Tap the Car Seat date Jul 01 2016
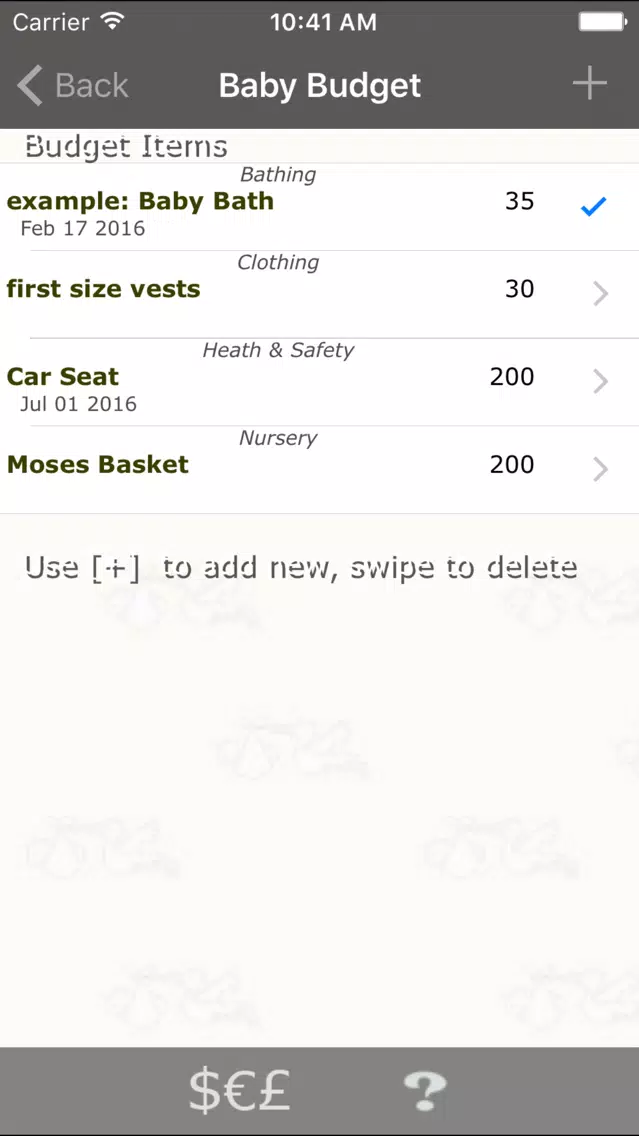This screenshot has height=1136, width=639. pyautogui.click(x=78, y=404)
